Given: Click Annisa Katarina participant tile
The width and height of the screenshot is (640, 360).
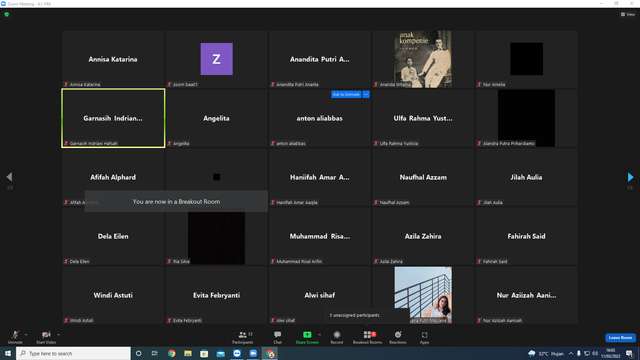Looking at the screenshot, I should 113,59.
